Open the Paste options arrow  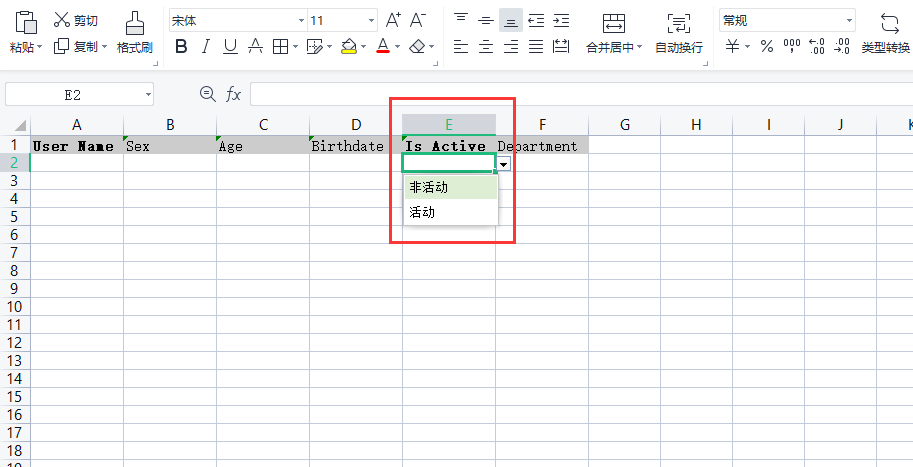click(x=40, y=47)
